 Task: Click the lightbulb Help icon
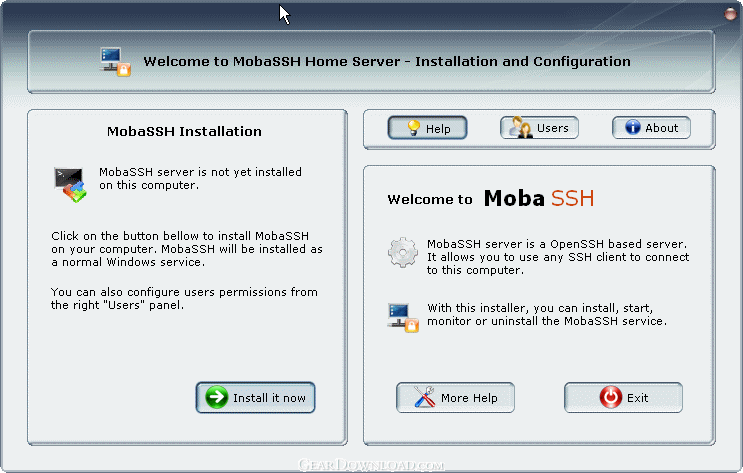pos(414,128)
